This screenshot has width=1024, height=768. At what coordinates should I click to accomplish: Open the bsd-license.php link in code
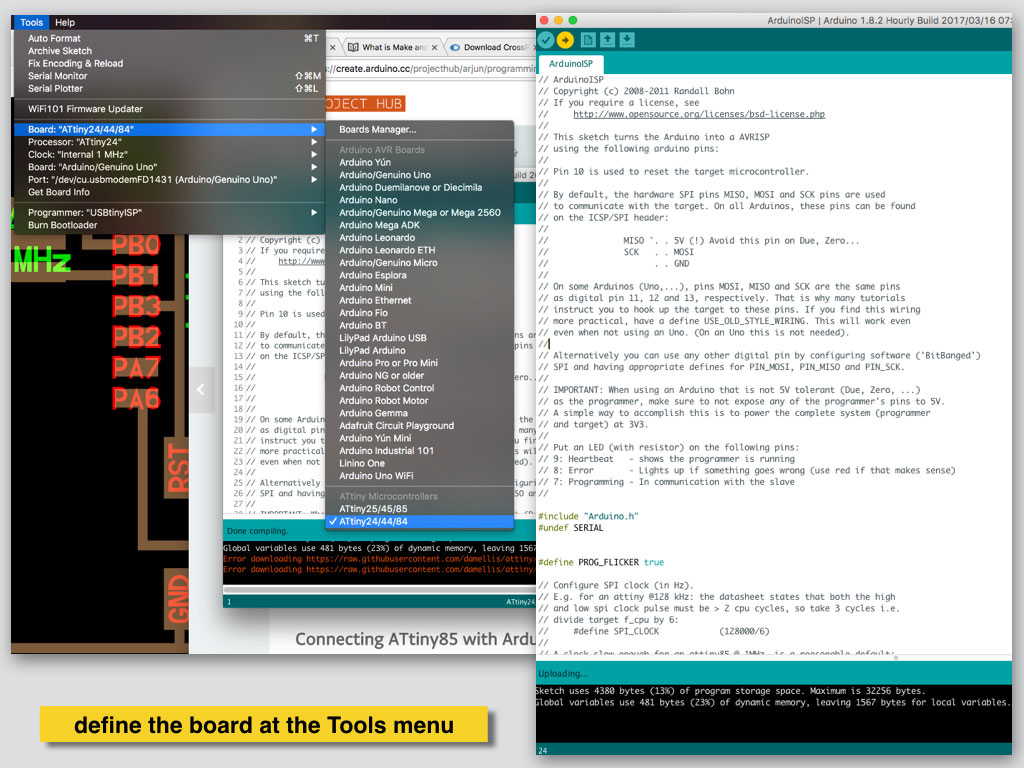699,114
